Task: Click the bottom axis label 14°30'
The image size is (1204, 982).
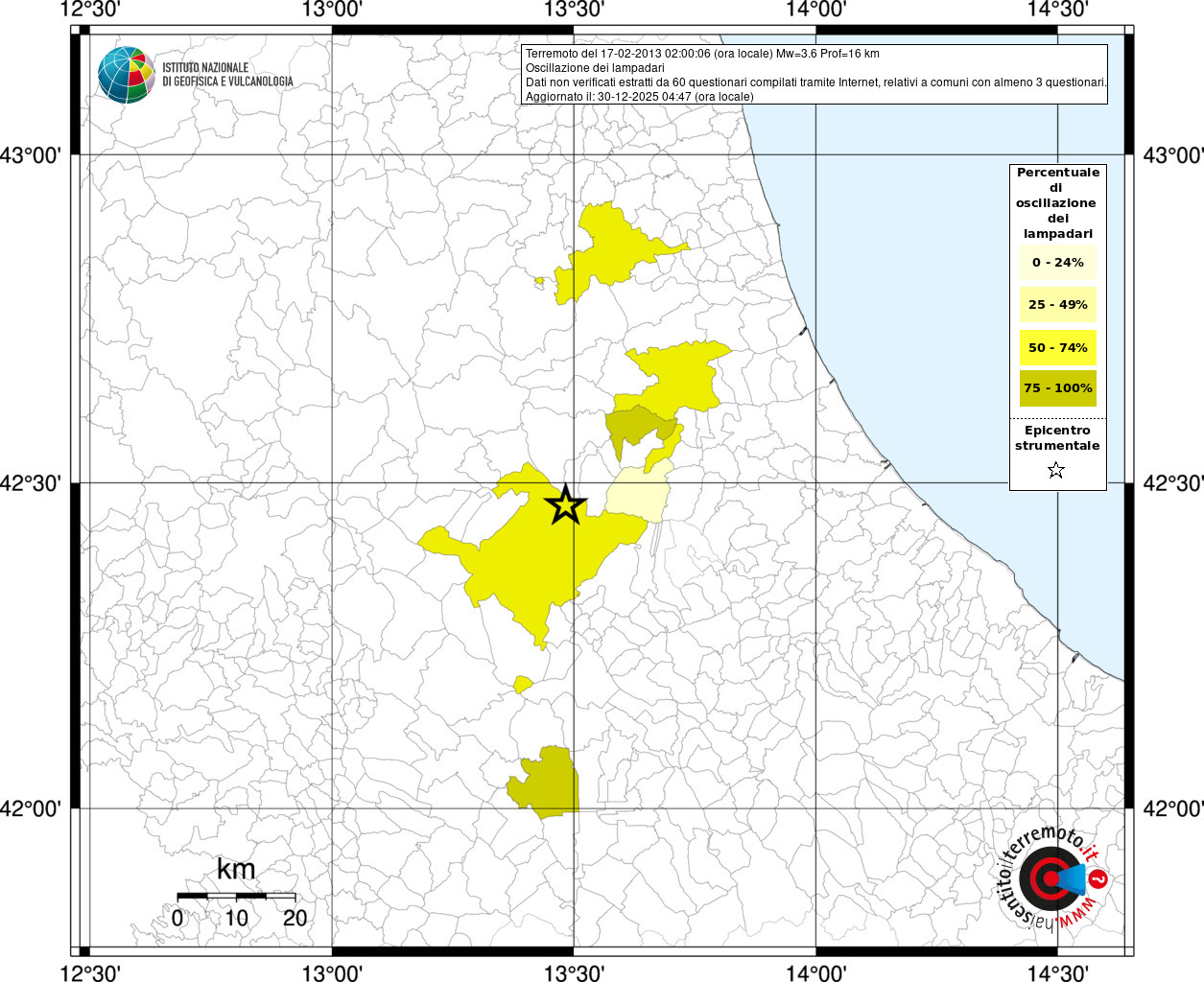Action: coord(1057,972)
